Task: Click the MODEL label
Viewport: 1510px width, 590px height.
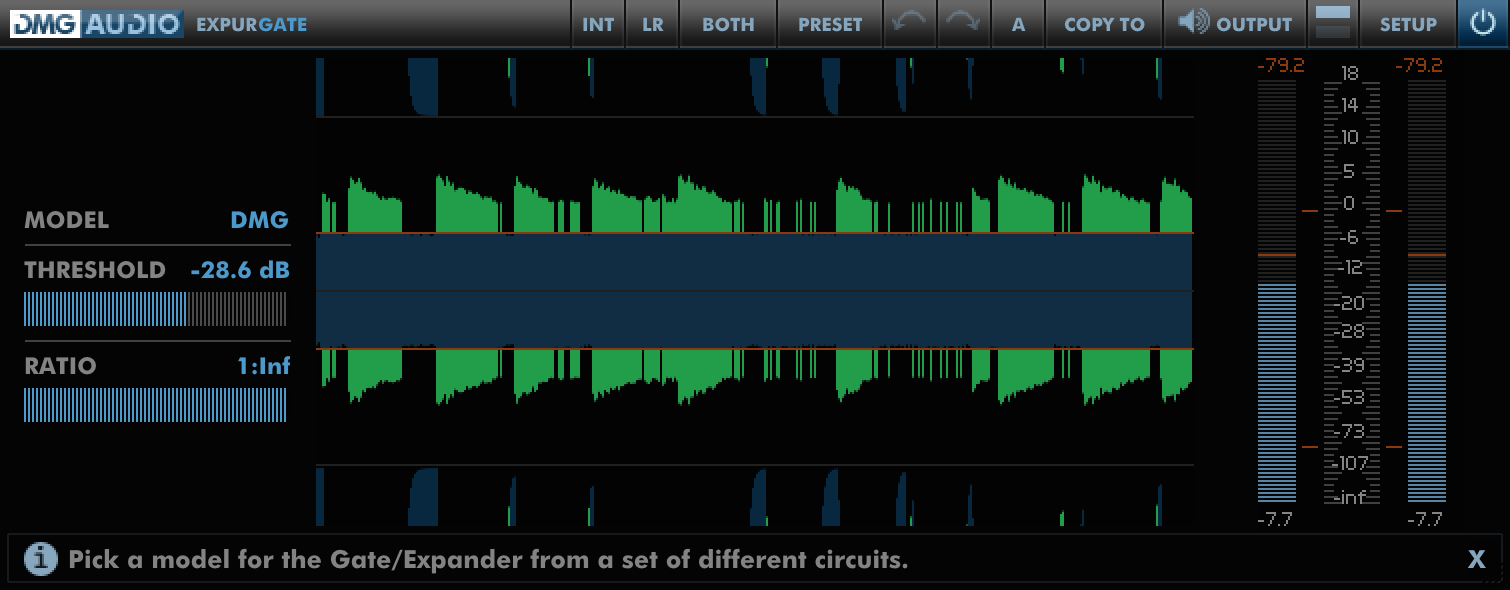Action: [66, 220]
